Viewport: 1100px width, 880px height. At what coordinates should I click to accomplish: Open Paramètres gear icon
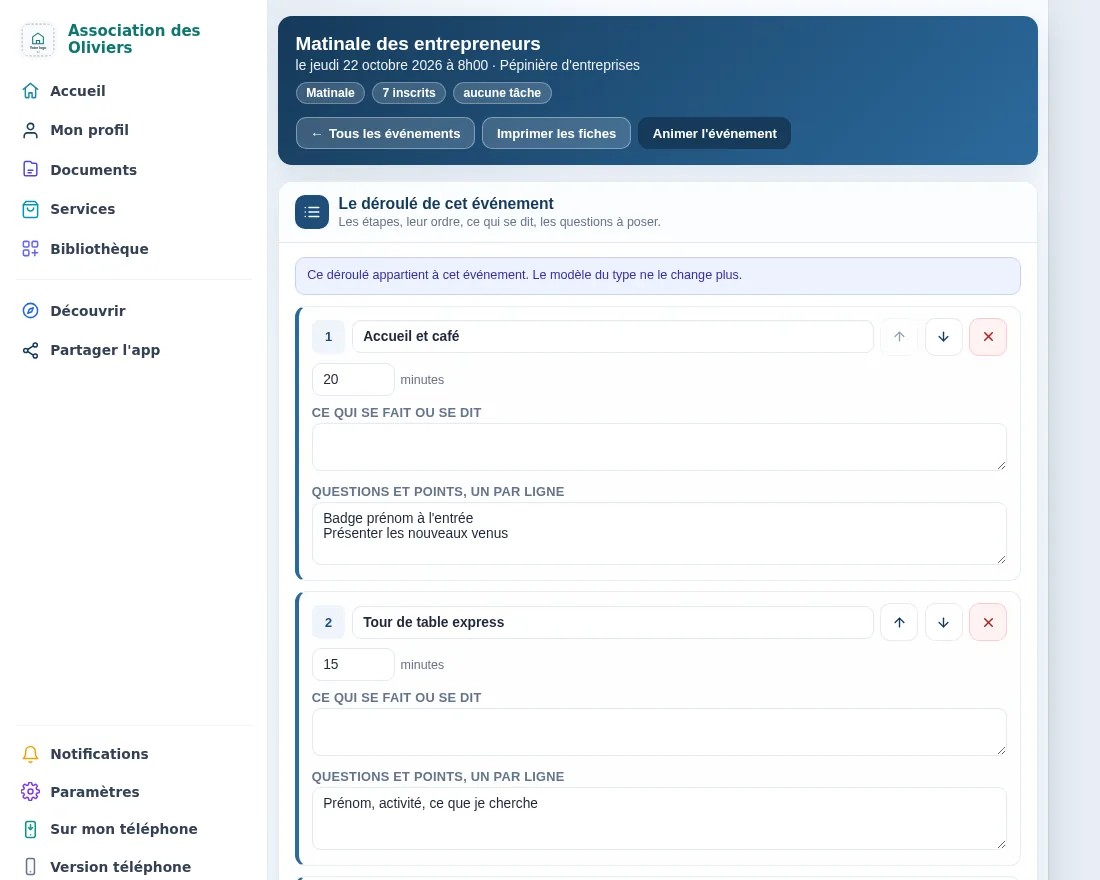pos(30,792)
